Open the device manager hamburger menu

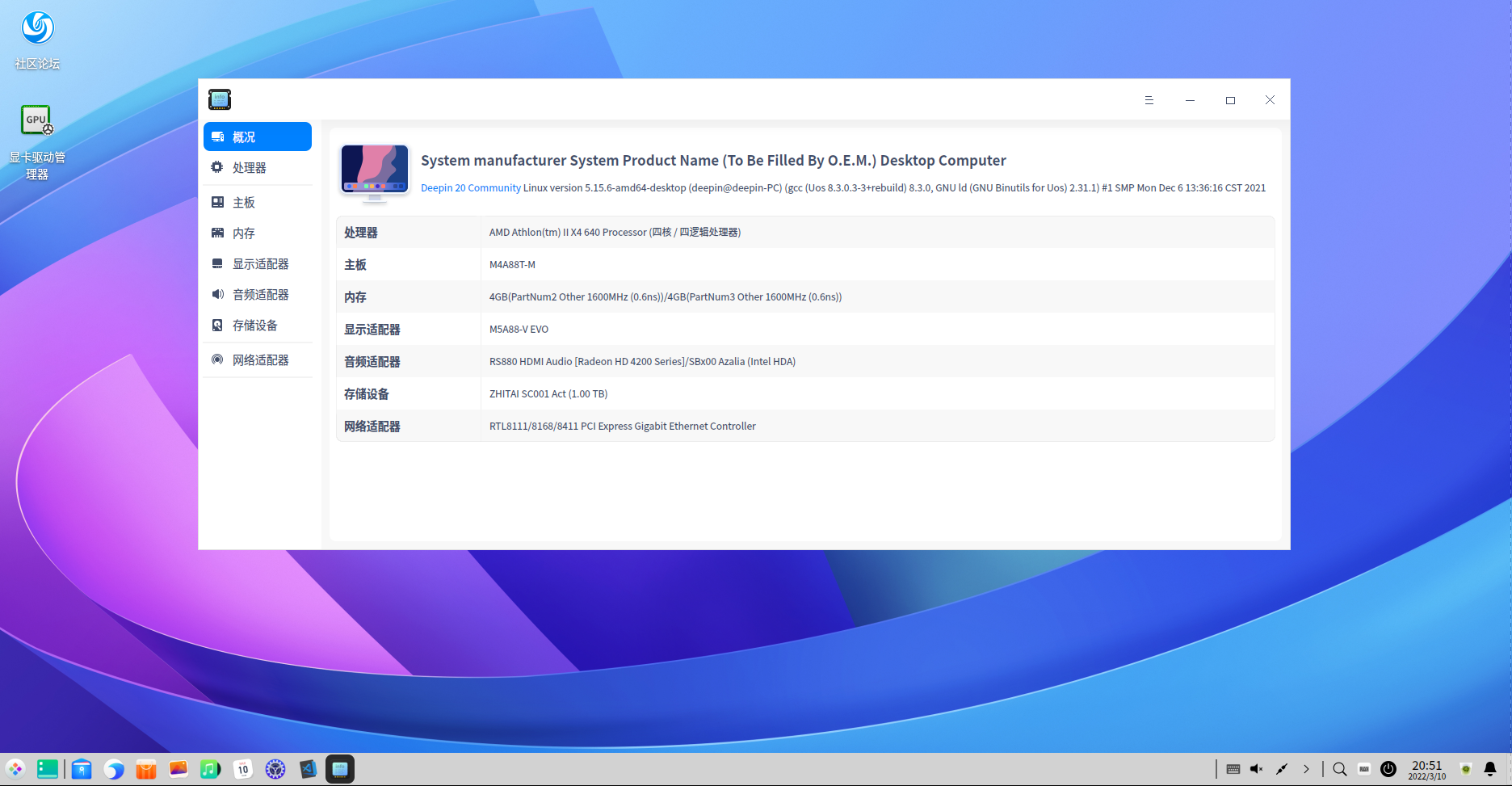(x=1149, y=100)
